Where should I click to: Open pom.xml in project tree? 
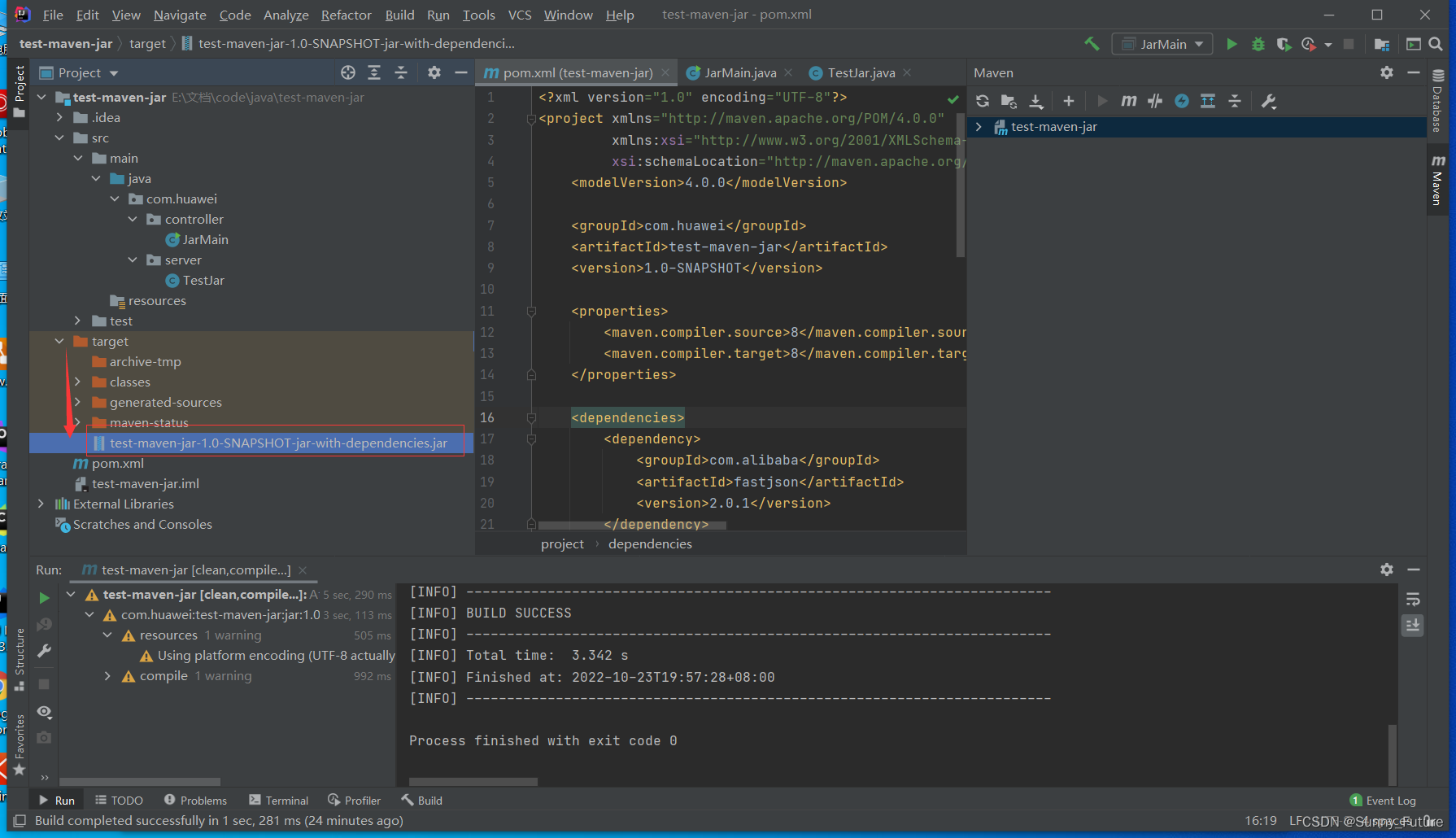[x=108, y=463]
